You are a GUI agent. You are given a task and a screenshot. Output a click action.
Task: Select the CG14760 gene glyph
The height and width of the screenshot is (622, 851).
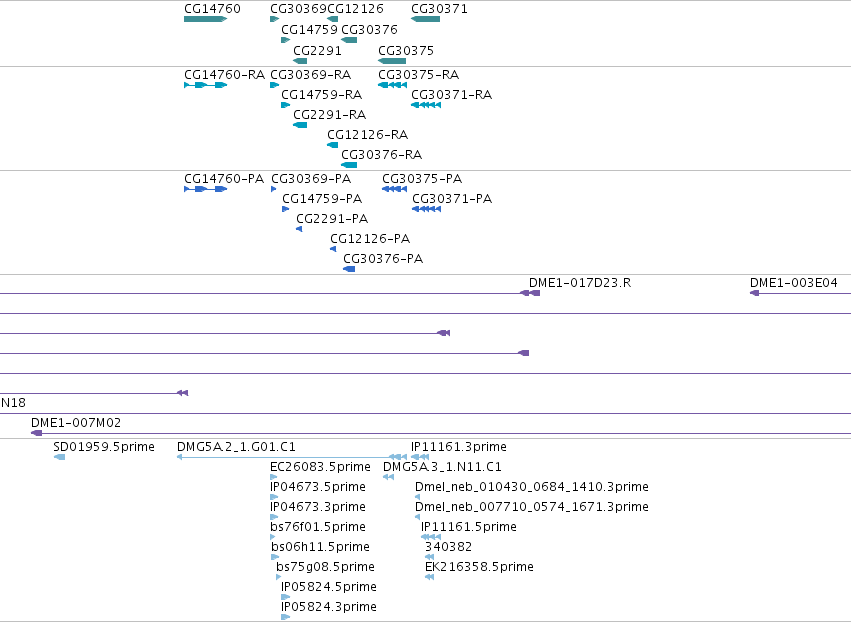205,19
